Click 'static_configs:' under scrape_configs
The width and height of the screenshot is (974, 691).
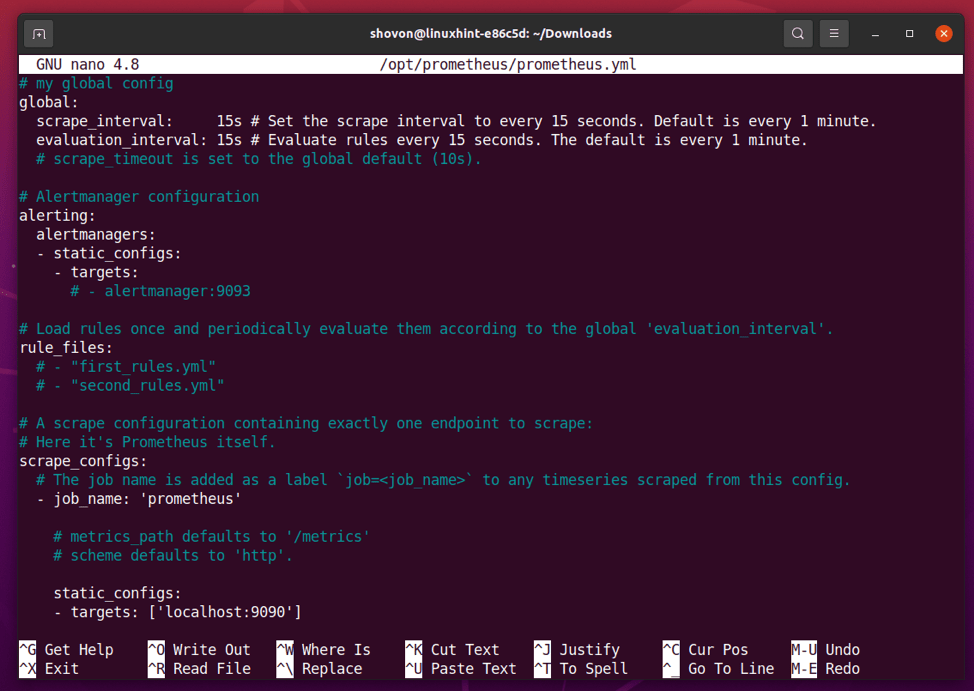[117, 593]
